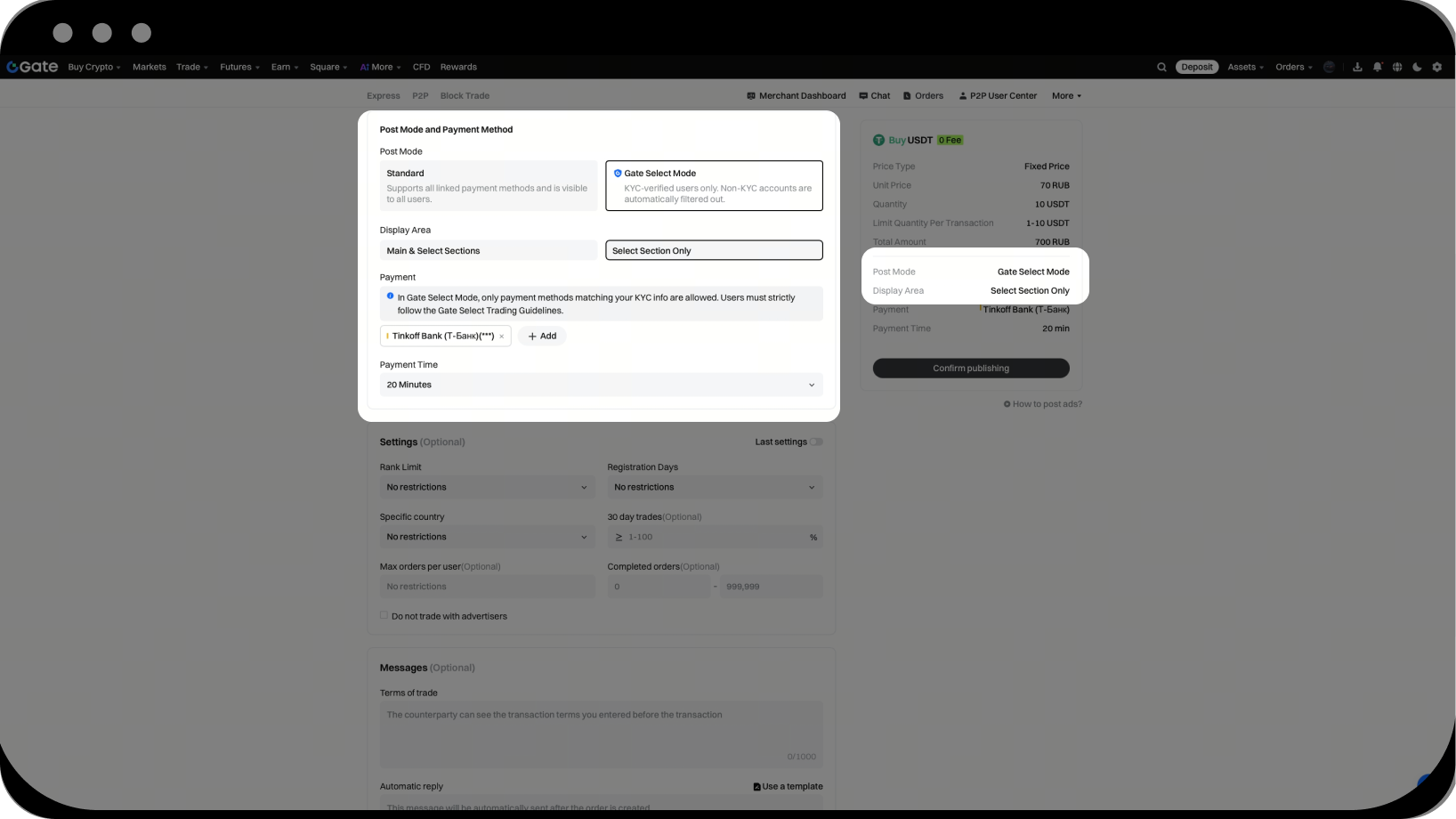Check Do not trade with advertisers

[x=384, y=615]
